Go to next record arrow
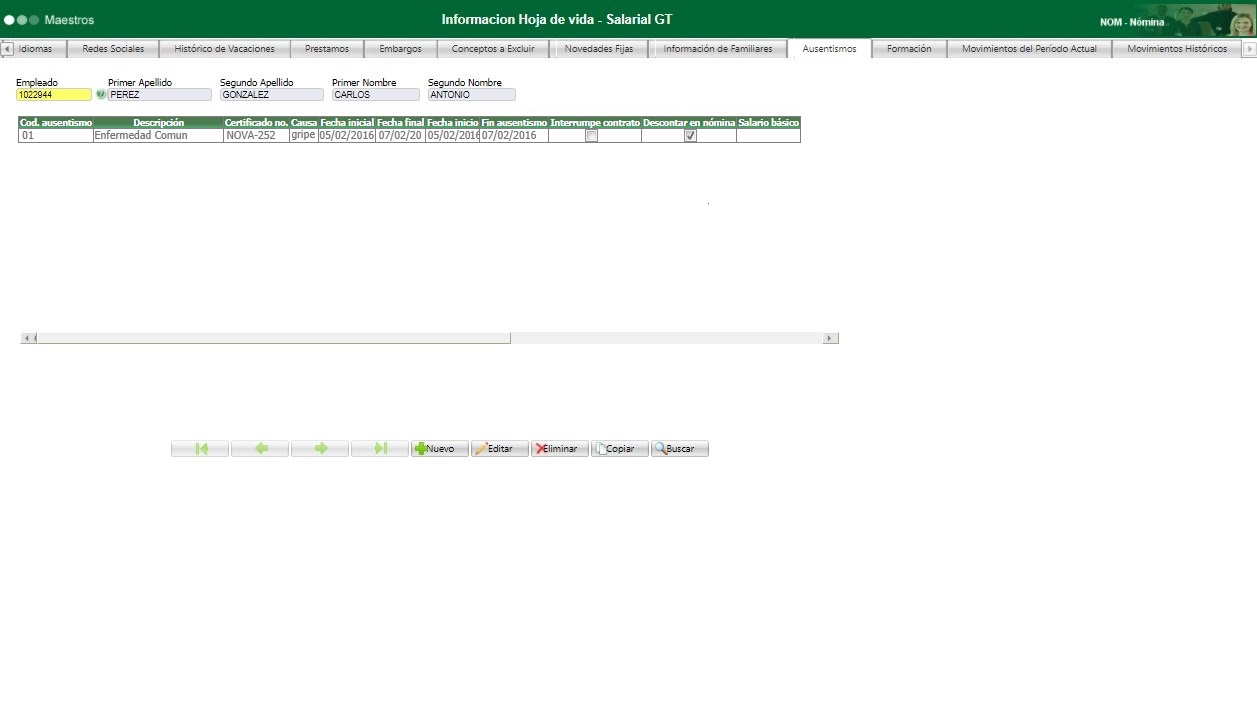The image size is (1257, 704). [320, 449]
